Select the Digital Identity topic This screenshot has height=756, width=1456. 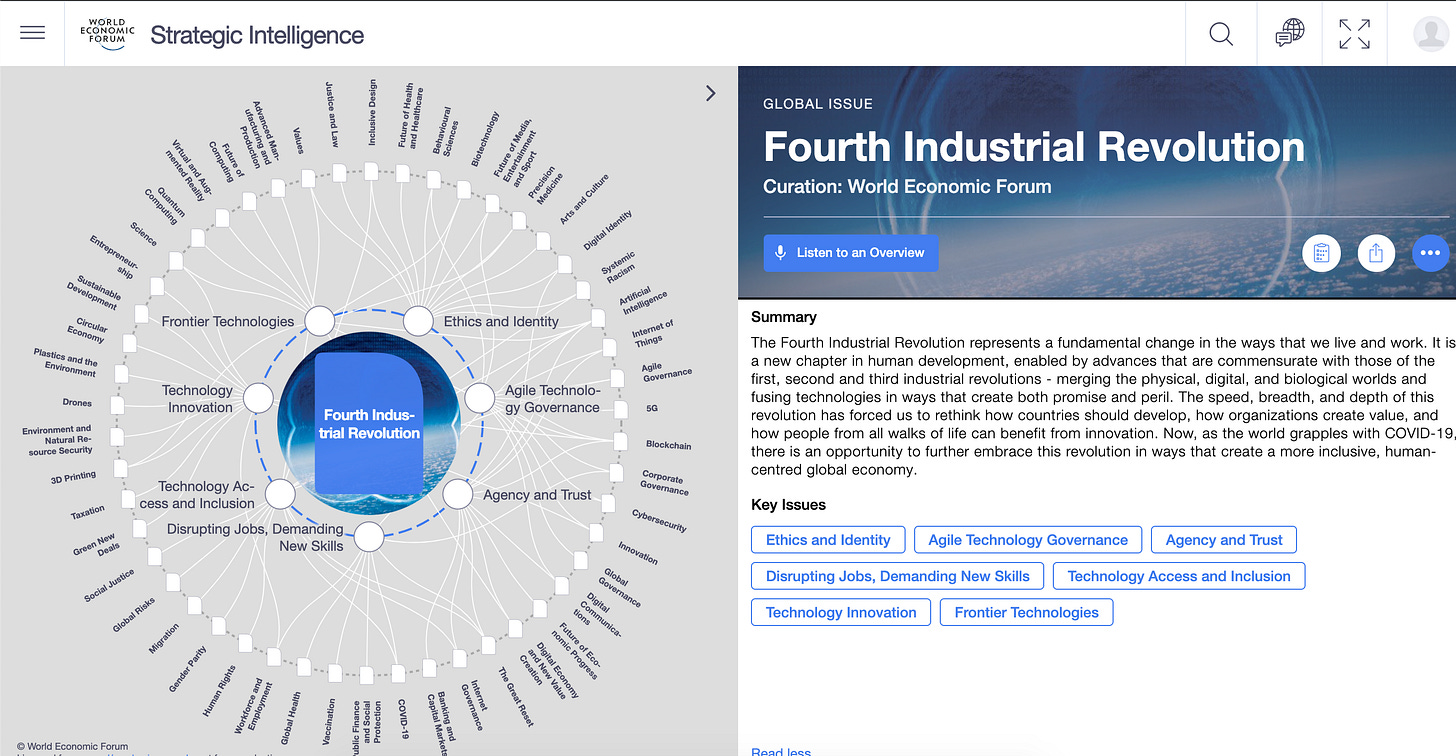[608, 230]
